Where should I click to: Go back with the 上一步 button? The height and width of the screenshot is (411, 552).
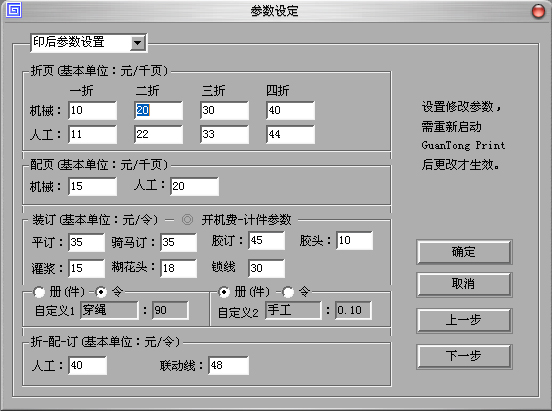click(464, 320)
